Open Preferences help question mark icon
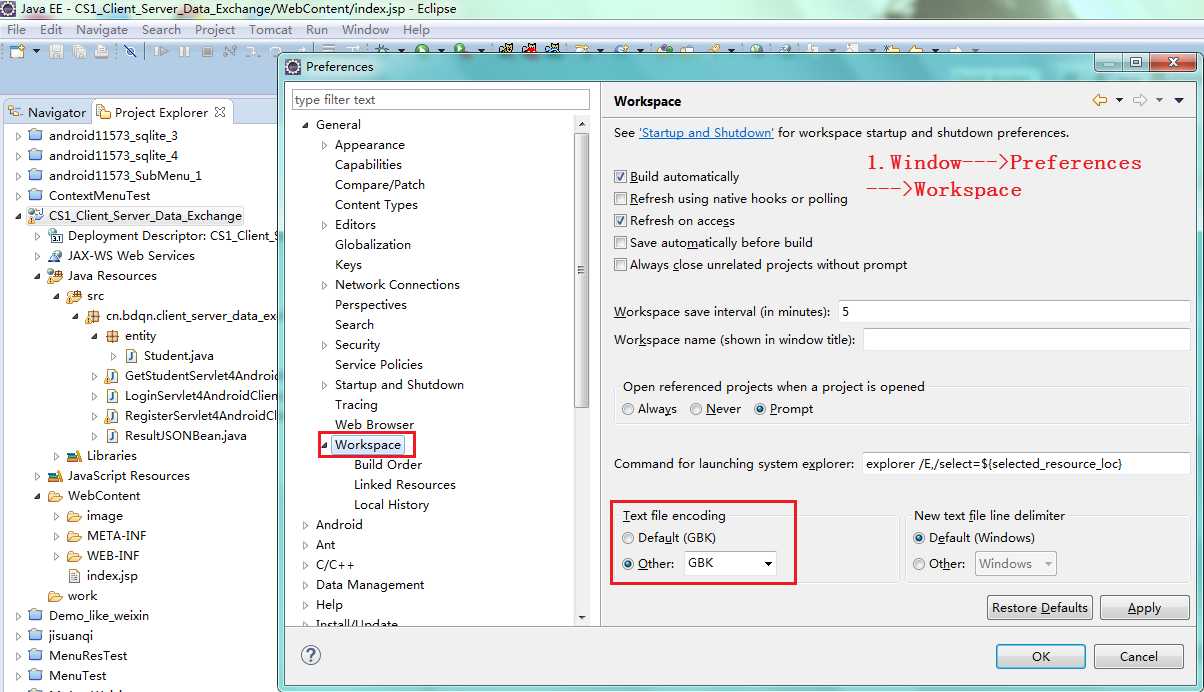 (311, 656)
